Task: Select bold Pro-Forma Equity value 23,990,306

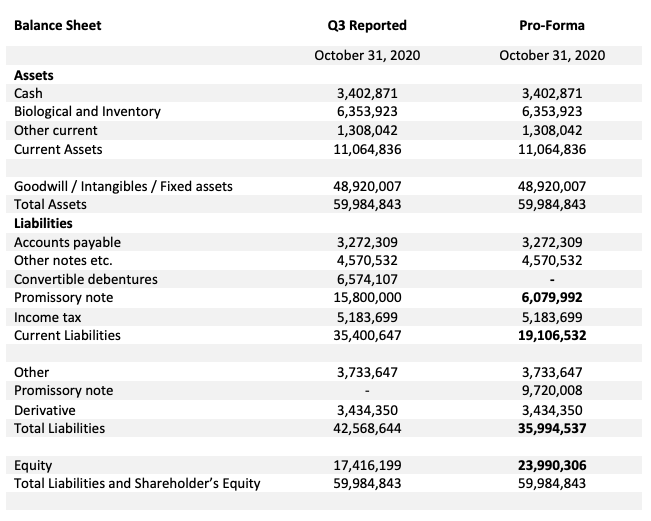Action: pyautogui.click(x=552, y=465)
